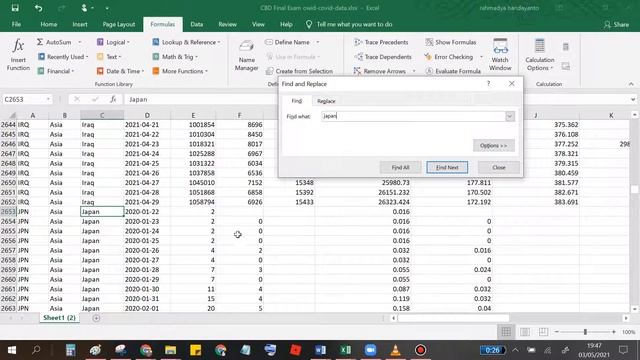Viewport: 640px width, 360px height.
Task: Open Zoom from the taskbar
Action: coord(370,350)
